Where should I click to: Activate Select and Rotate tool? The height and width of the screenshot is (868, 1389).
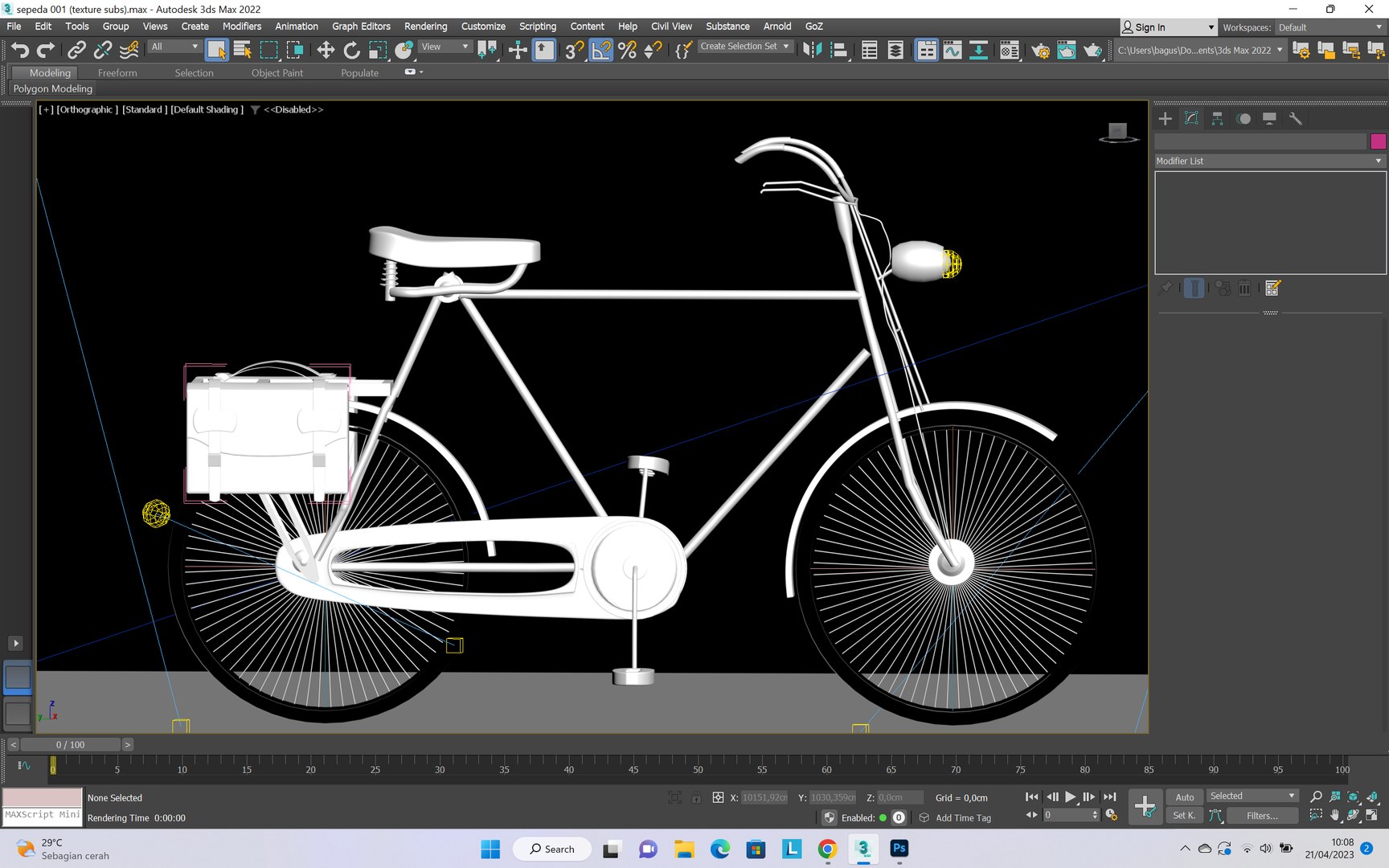(x=351, y=50)
